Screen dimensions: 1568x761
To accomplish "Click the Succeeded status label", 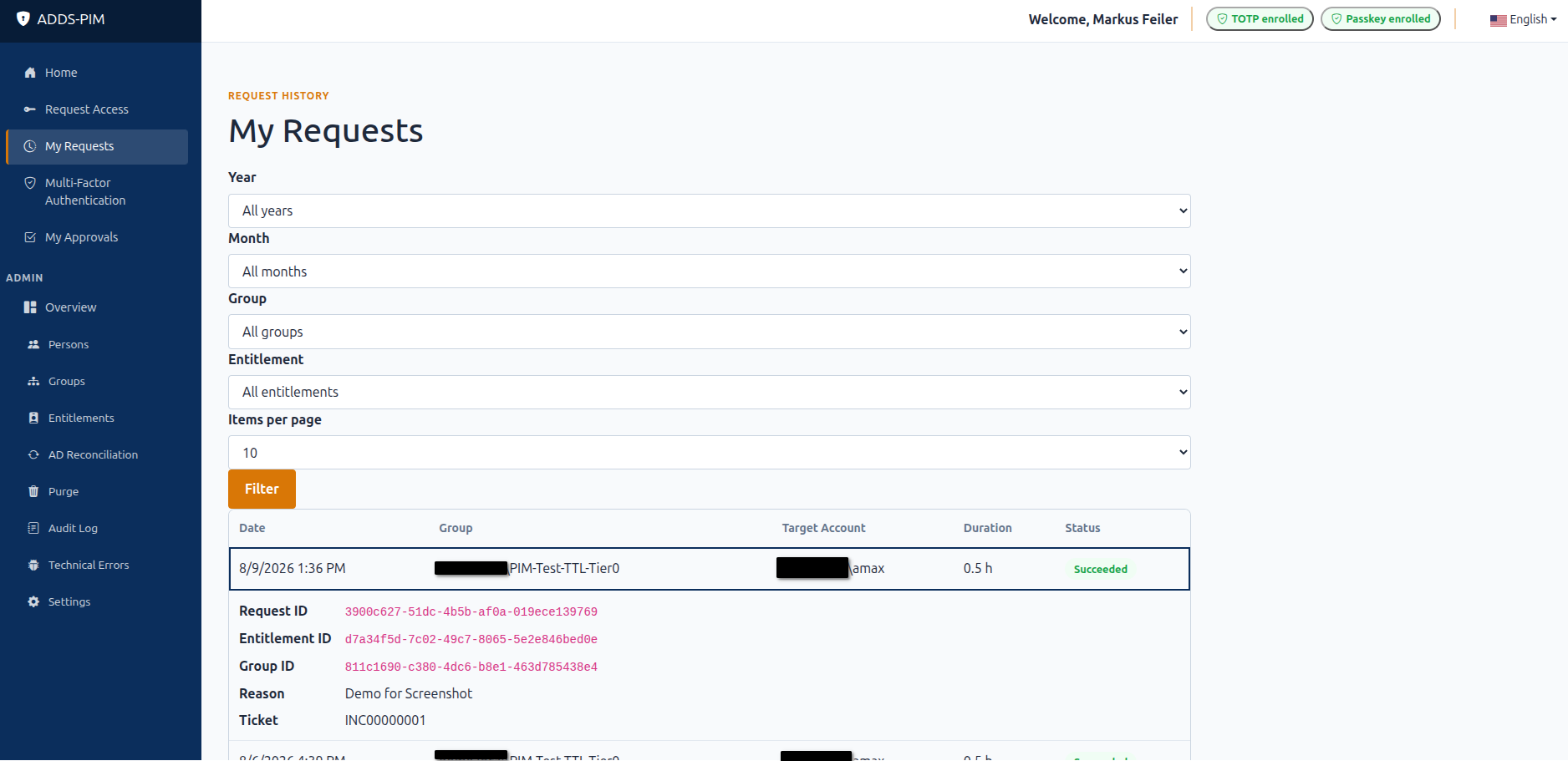I will click(x=1100, y=569).
